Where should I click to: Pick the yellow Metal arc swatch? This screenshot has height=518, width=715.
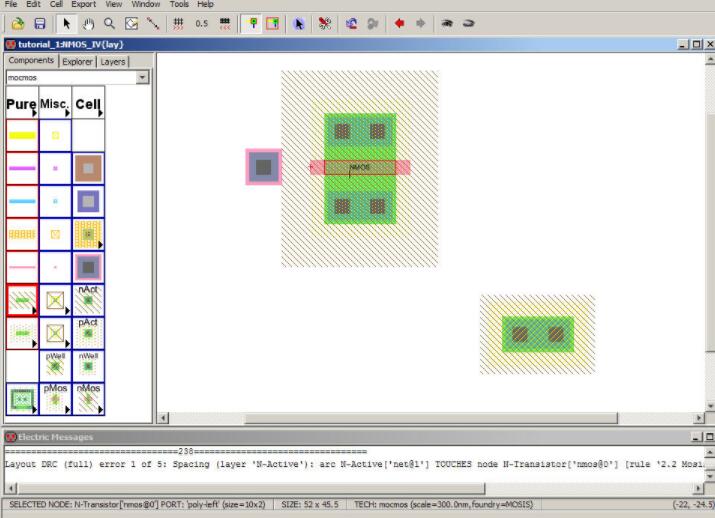[x=22, y=135]
